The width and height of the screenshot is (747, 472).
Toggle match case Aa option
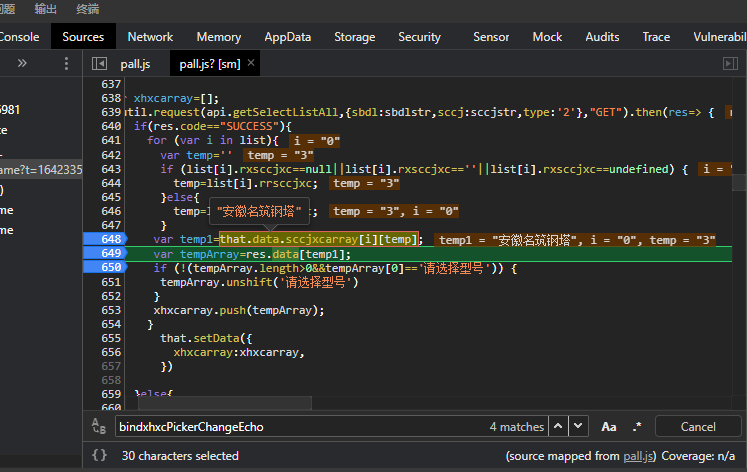coord(609,427)
